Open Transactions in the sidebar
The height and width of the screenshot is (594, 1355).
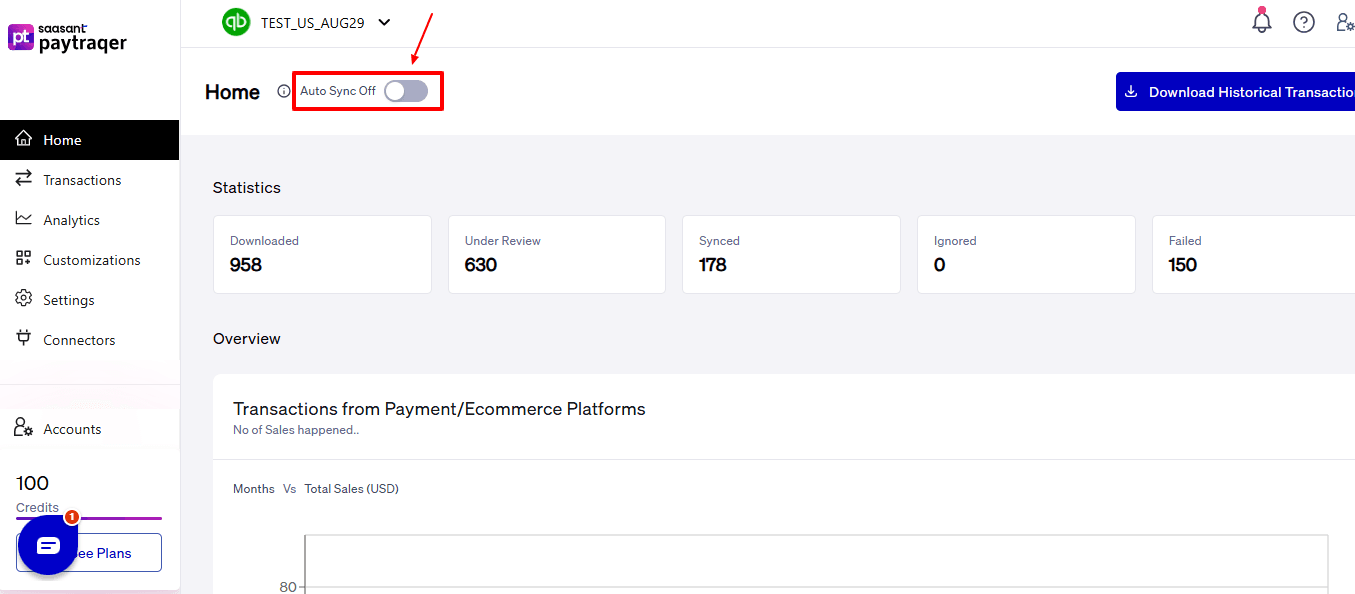point(82,180)
